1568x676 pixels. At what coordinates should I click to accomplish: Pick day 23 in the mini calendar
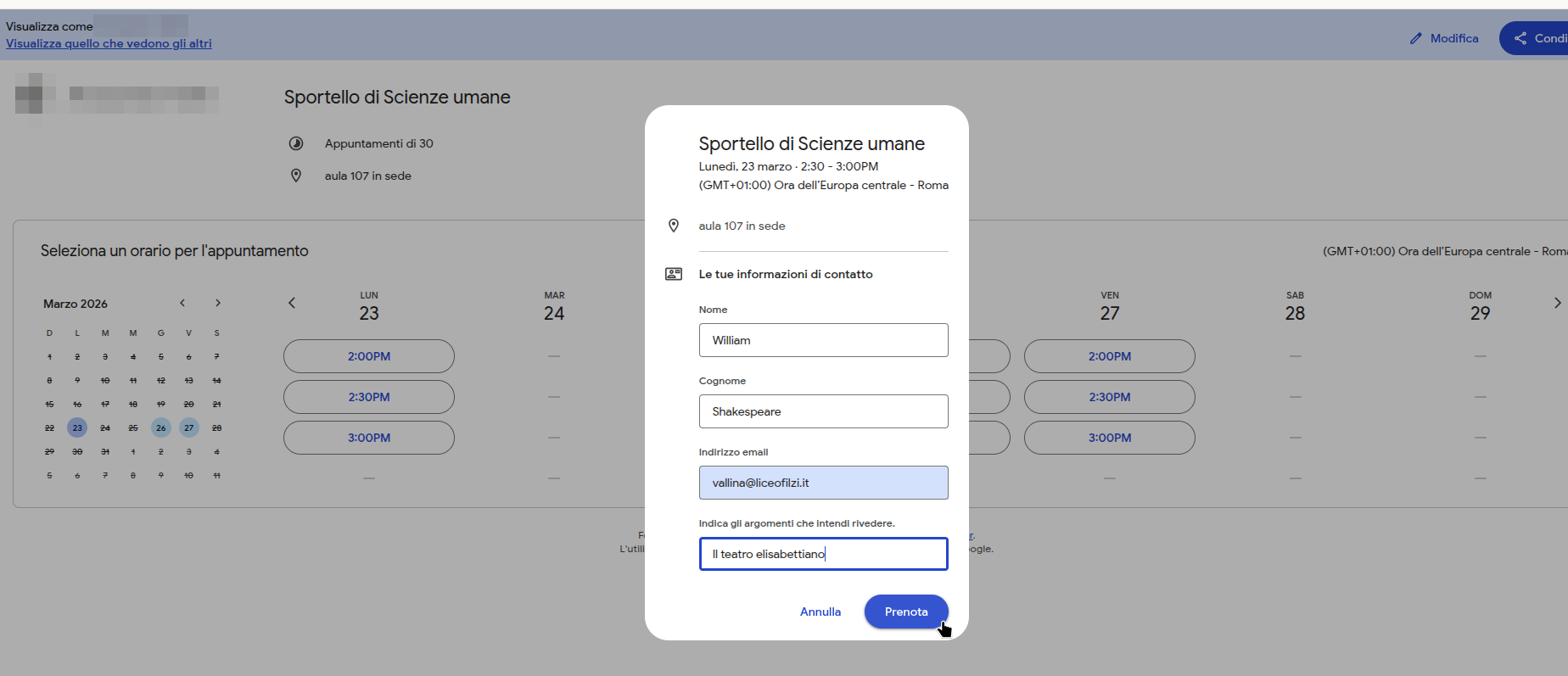(x=77, y=427)
